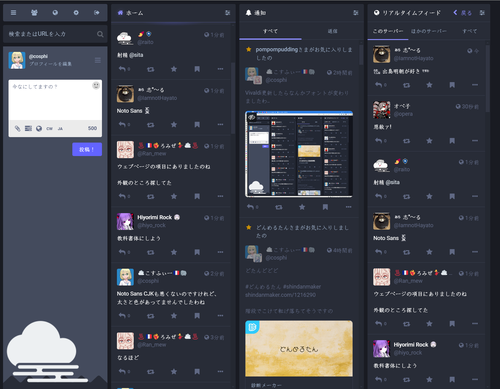The width and height of the screenshot is (500, 389).
Task: Click the search magnifier icon
Action: tap(100, 34)
